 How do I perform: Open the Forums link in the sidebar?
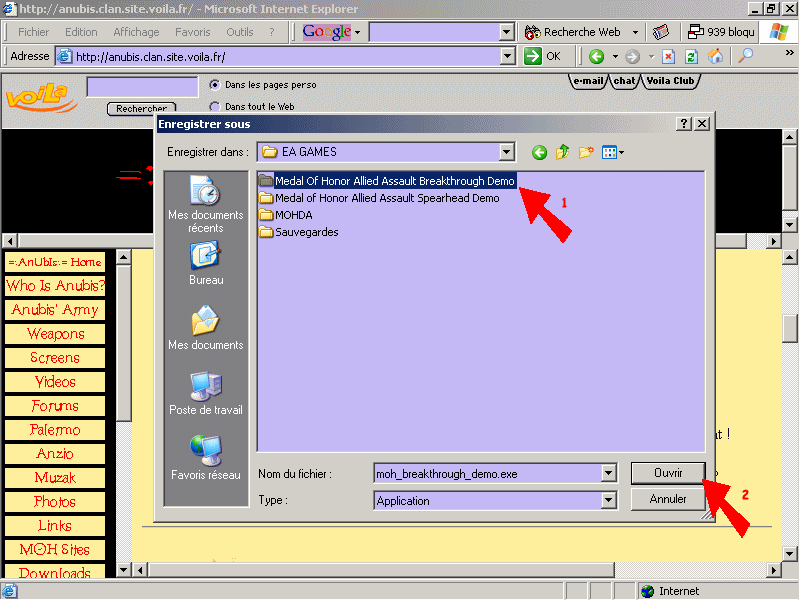pos(55,406)
